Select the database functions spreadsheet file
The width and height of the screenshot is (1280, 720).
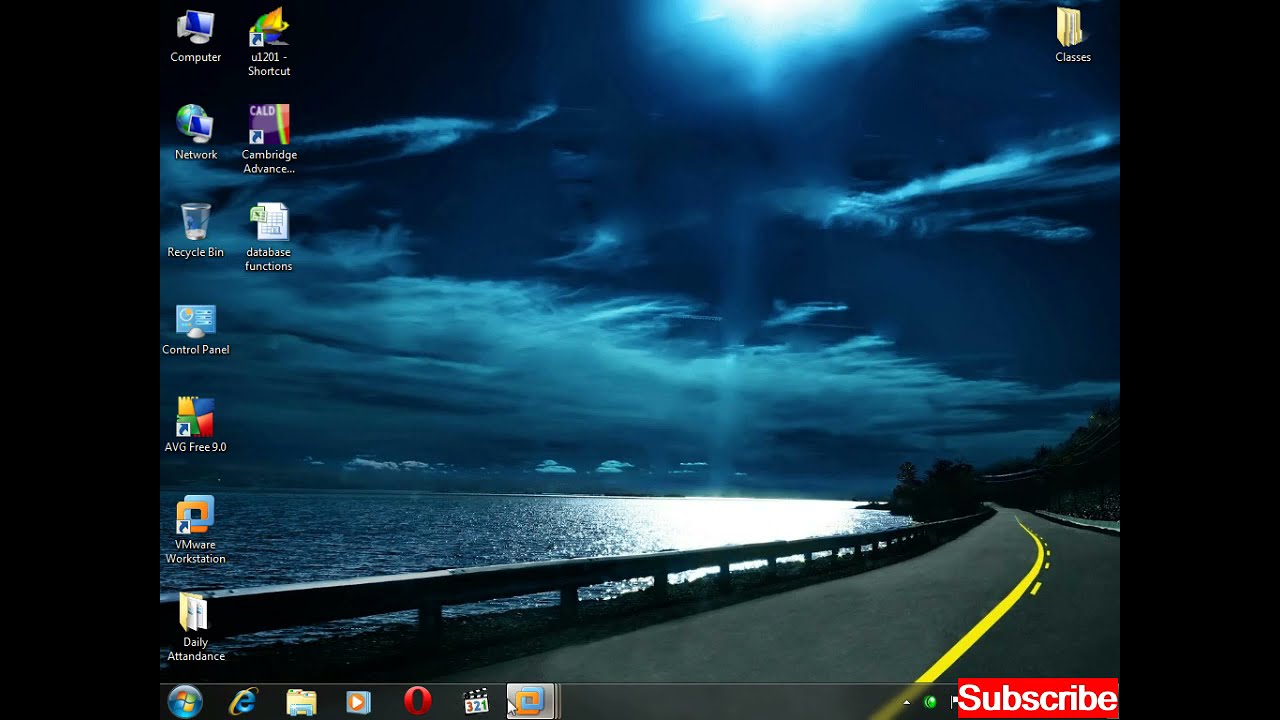tap(269, 238)
